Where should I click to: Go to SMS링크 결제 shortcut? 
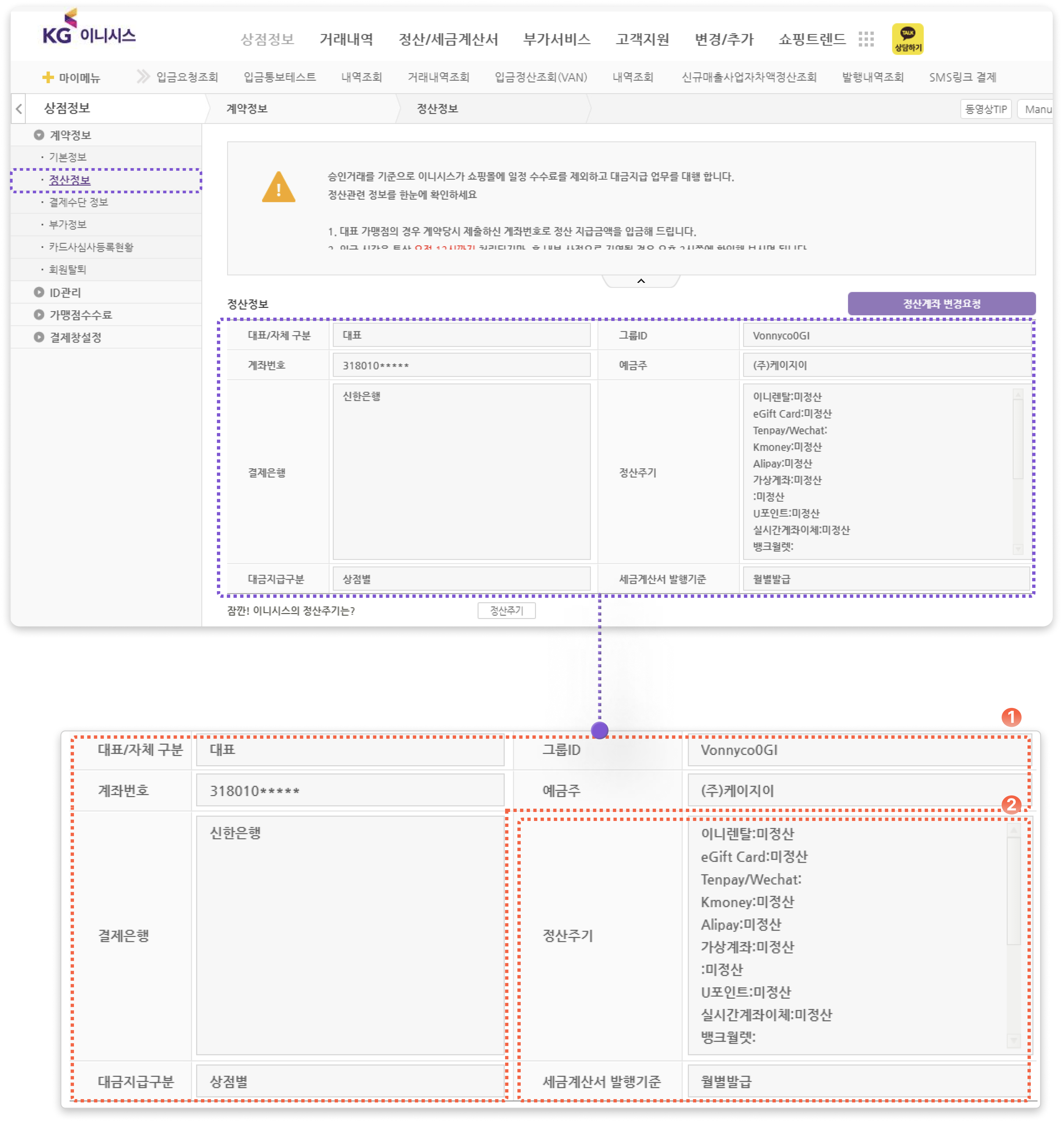pos(963,77)
